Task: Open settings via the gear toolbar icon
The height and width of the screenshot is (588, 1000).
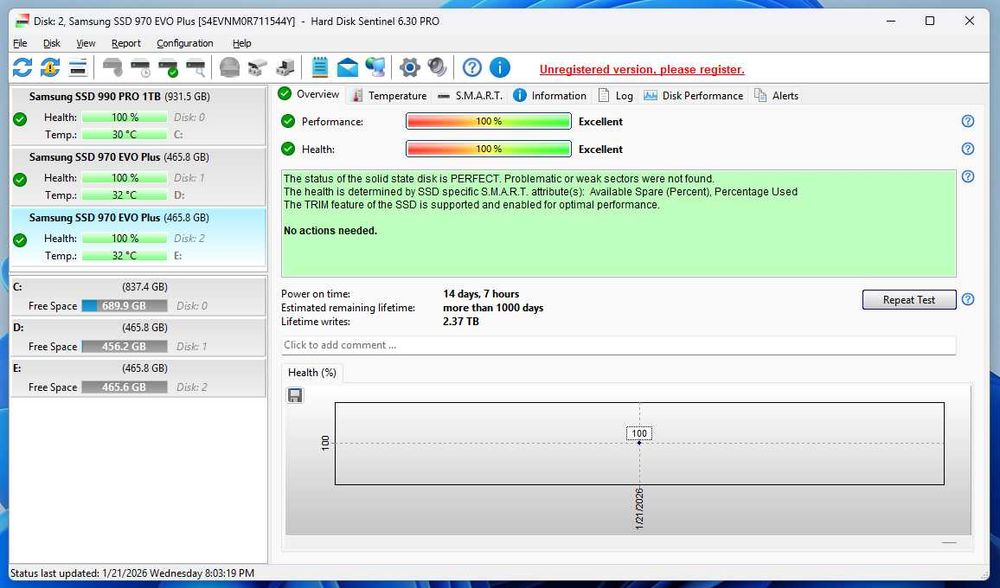Action: point(409,68)
